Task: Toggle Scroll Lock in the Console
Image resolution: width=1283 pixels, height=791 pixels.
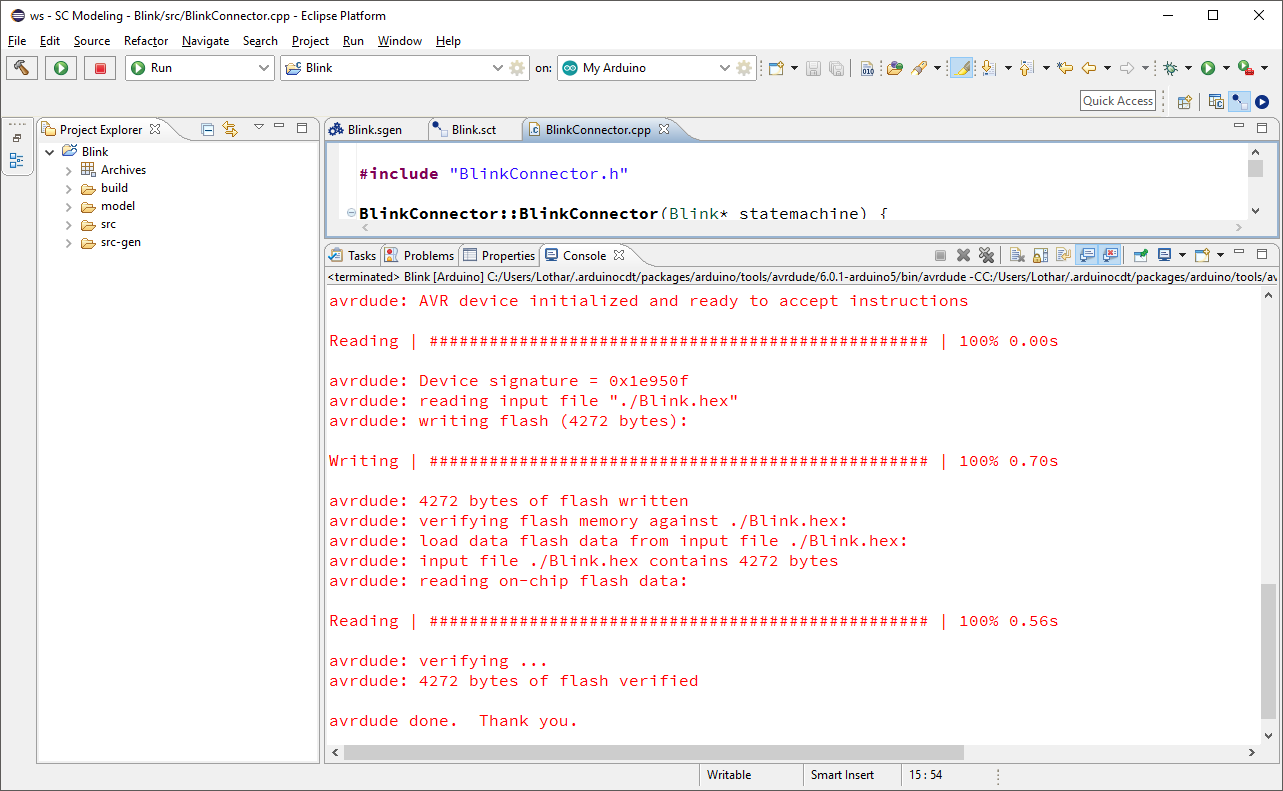Action: pyautogui.click(x=1040, y=255)
